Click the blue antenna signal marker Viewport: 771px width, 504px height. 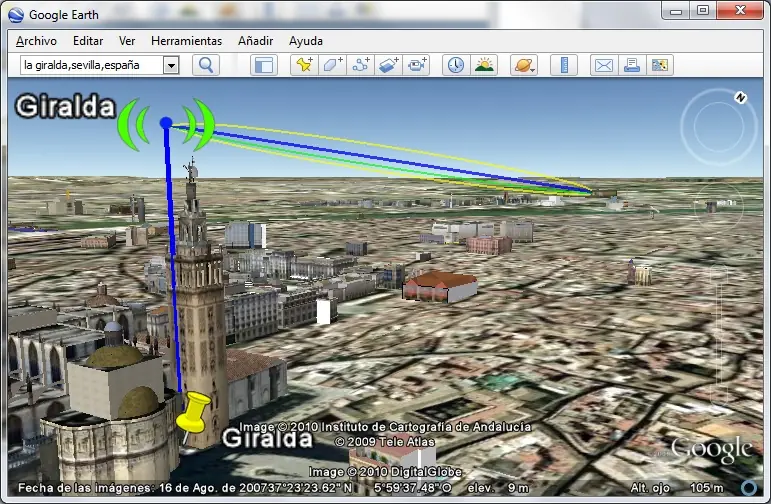click(166, 123)
